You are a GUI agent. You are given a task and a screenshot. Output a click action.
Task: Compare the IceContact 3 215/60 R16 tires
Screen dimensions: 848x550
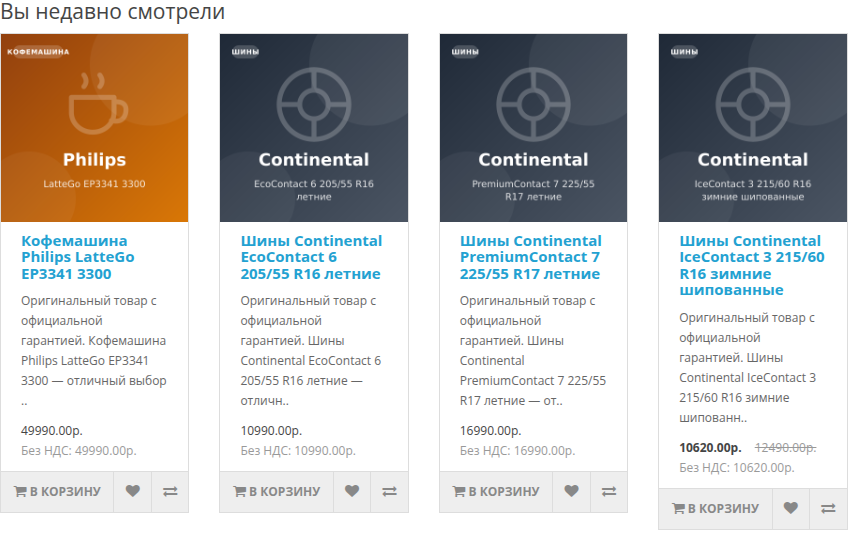pos(829,508)
